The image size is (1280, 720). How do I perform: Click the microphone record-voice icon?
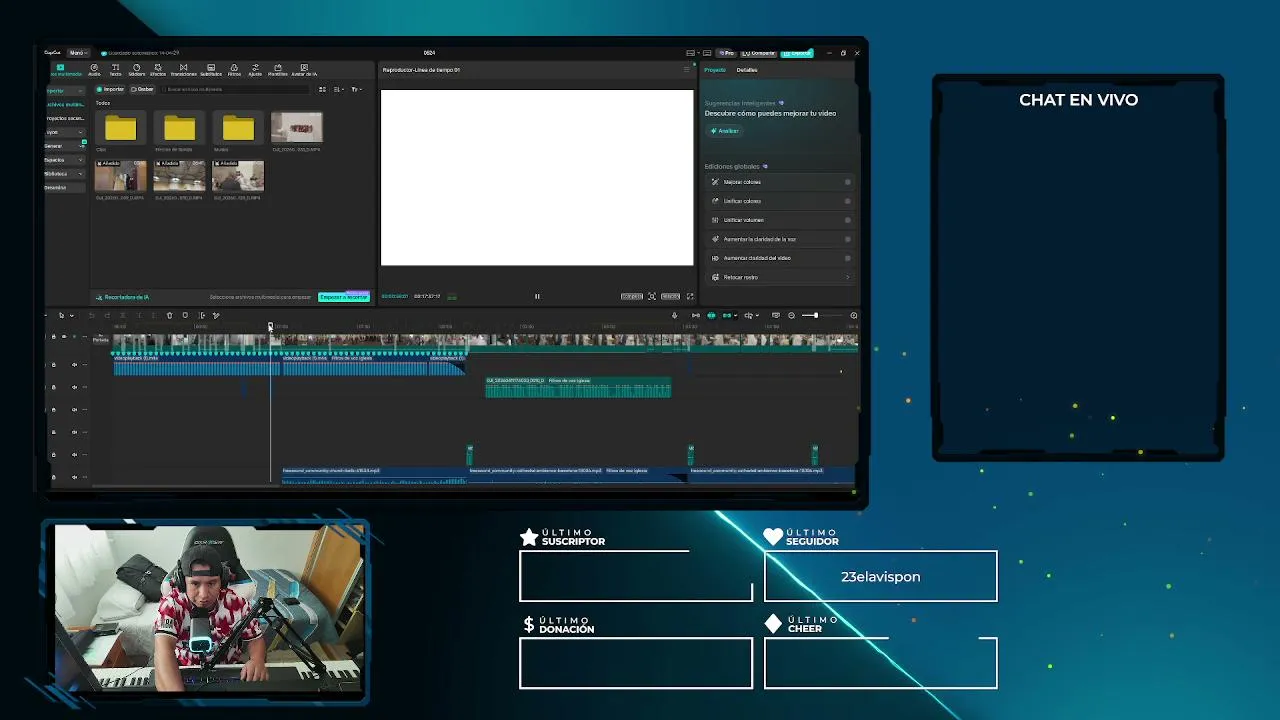point(674,315)
